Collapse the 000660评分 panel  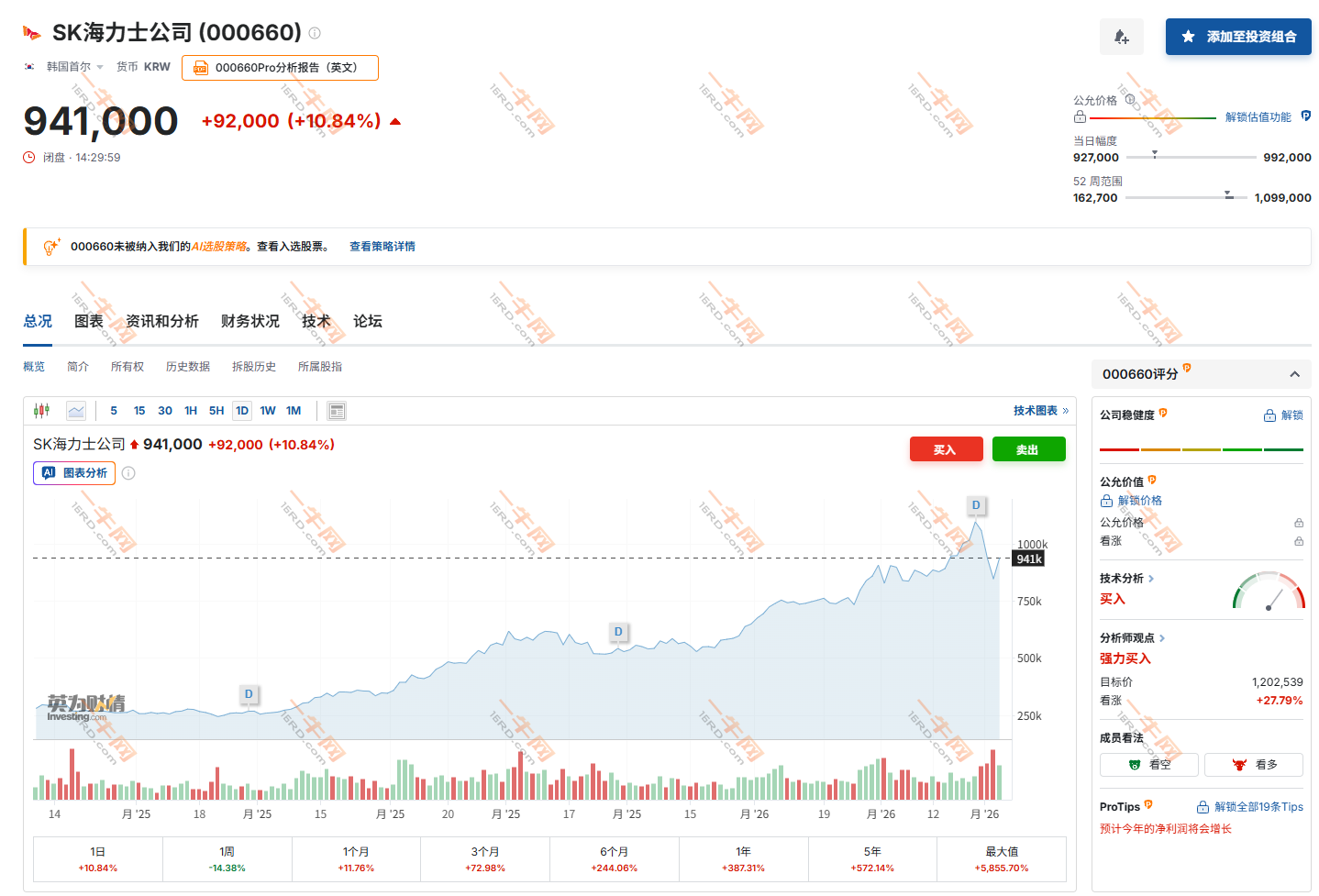tap(1294, 374)
